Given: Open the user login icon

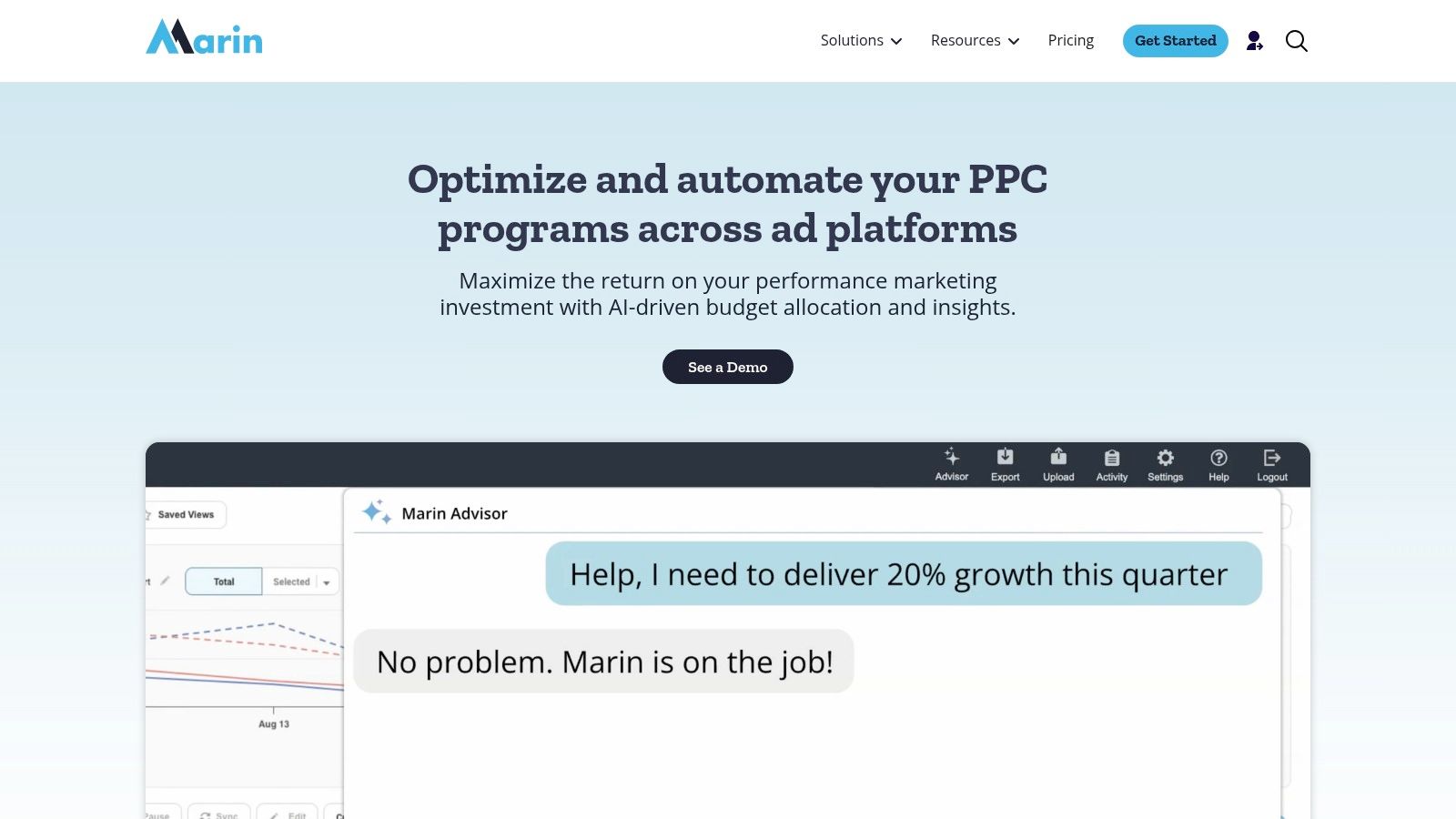Looking at the screenshot, I should (x=1255, y=41).
